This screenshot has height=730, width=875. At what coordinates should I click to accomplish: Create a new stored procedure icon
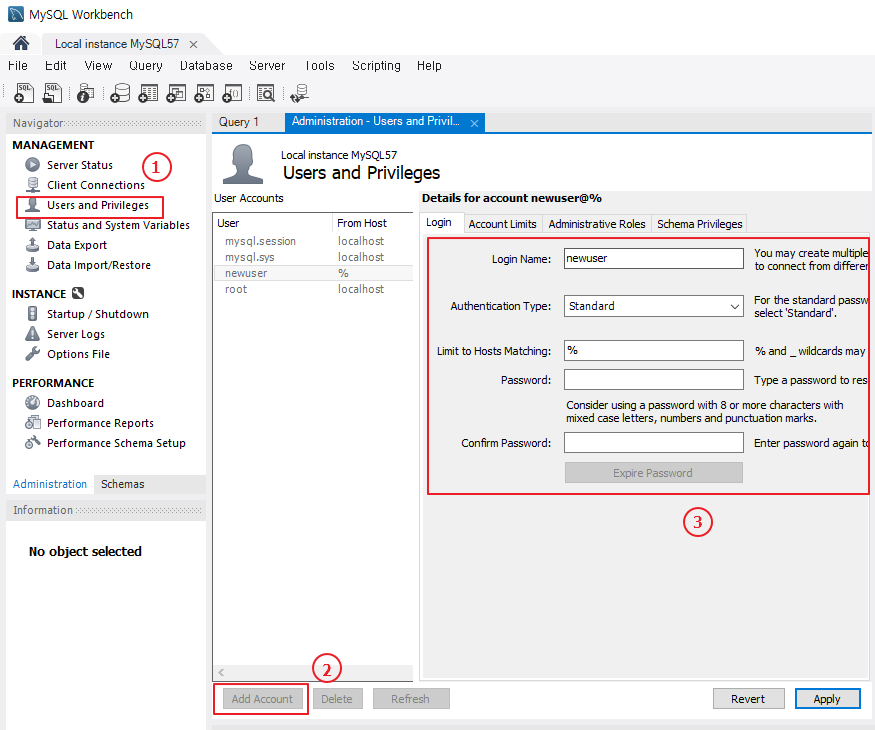[204, 93]
